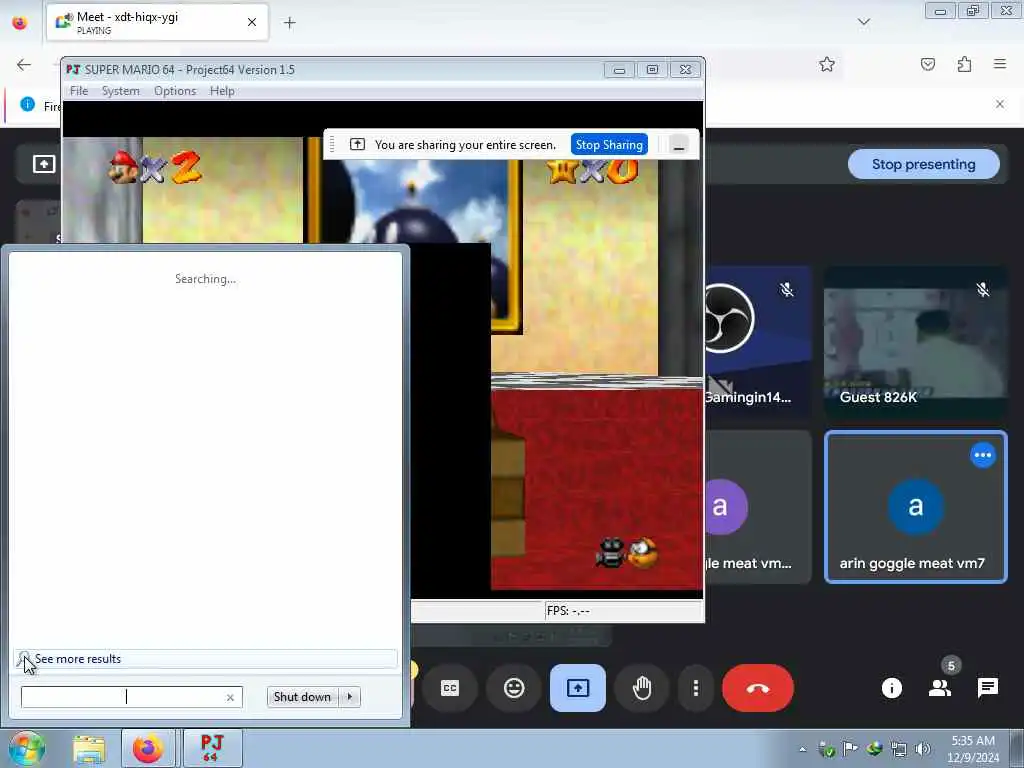Open the emoji reactions button
1024x768 pixels.
(514, 688)
